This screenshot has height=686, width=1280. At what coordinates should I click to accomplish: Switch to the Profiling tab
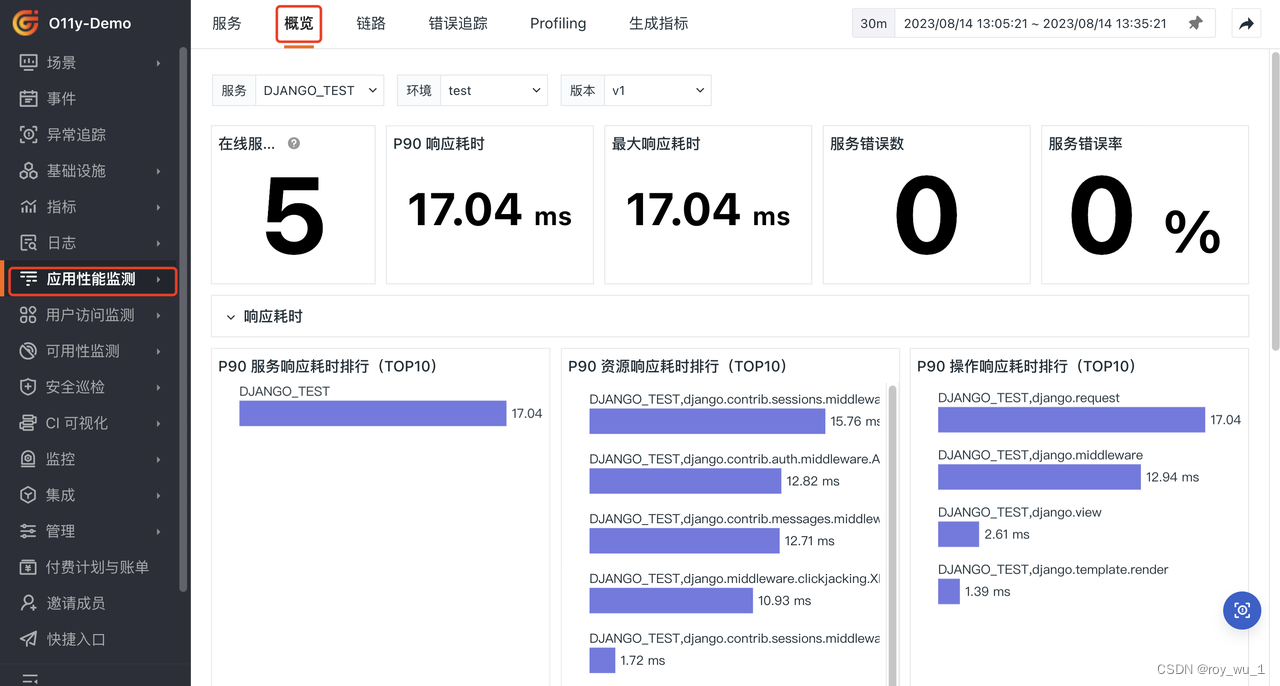[x=557, y=23]
